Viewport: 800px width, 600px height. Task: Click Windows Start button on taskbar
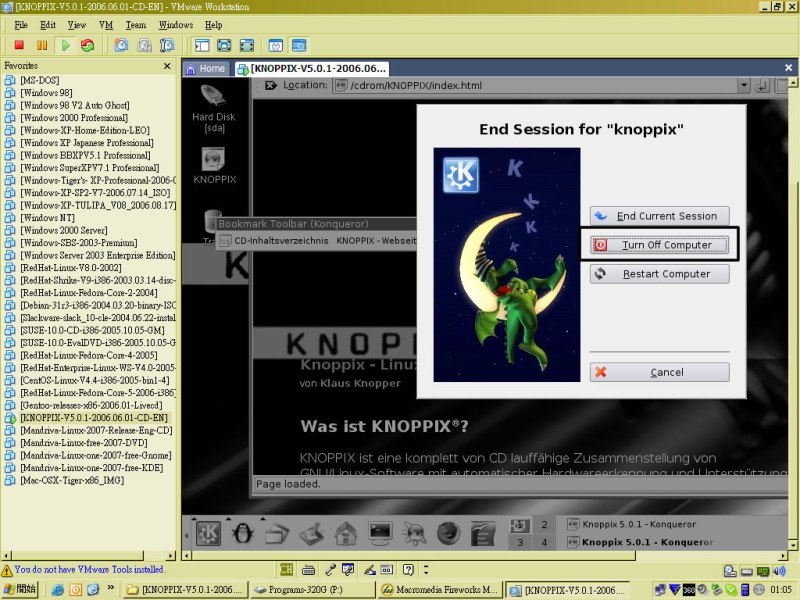tap(19, 590)
